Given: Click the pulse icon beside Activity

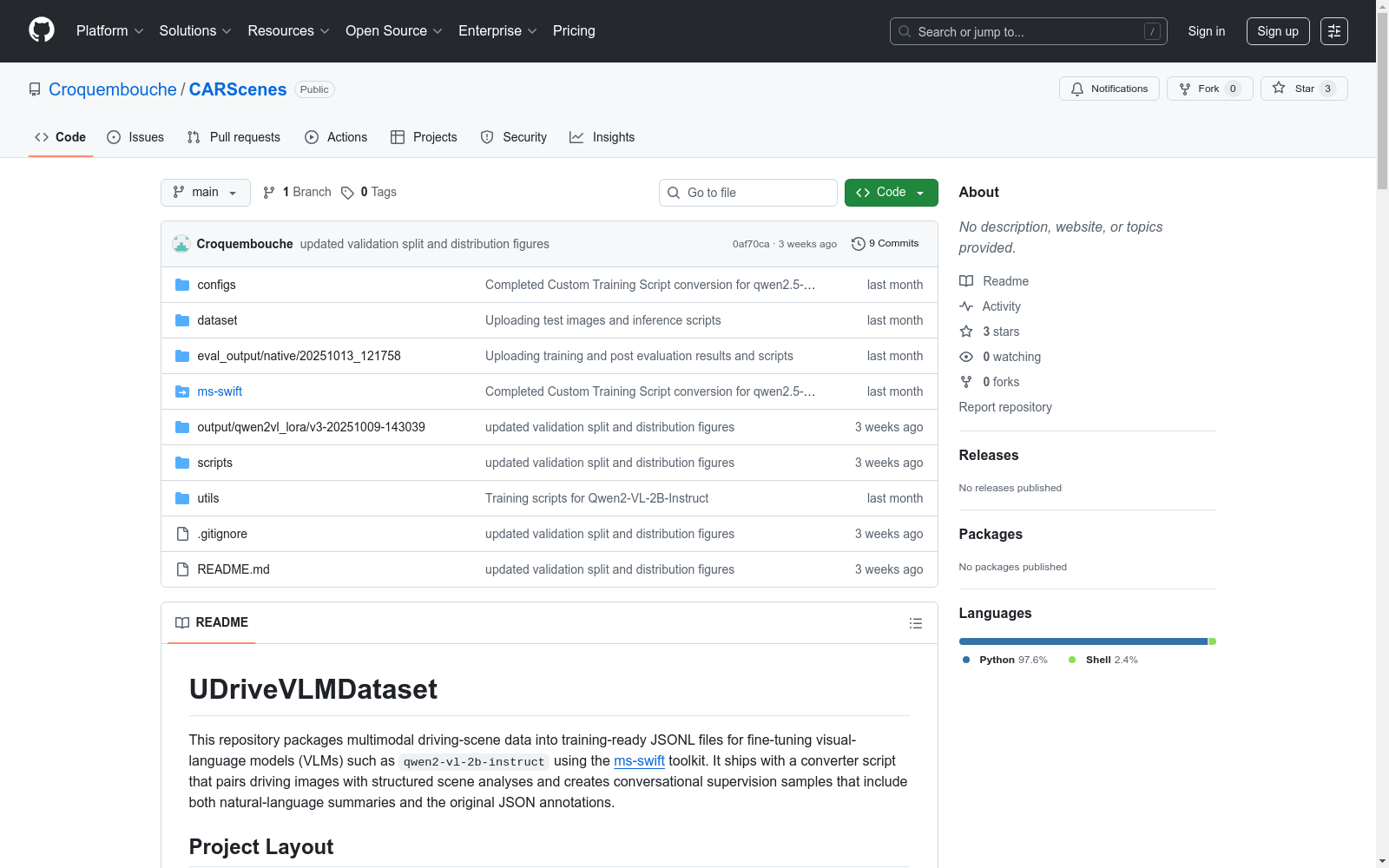Looking at the screenshot, I should pos(966,306).
